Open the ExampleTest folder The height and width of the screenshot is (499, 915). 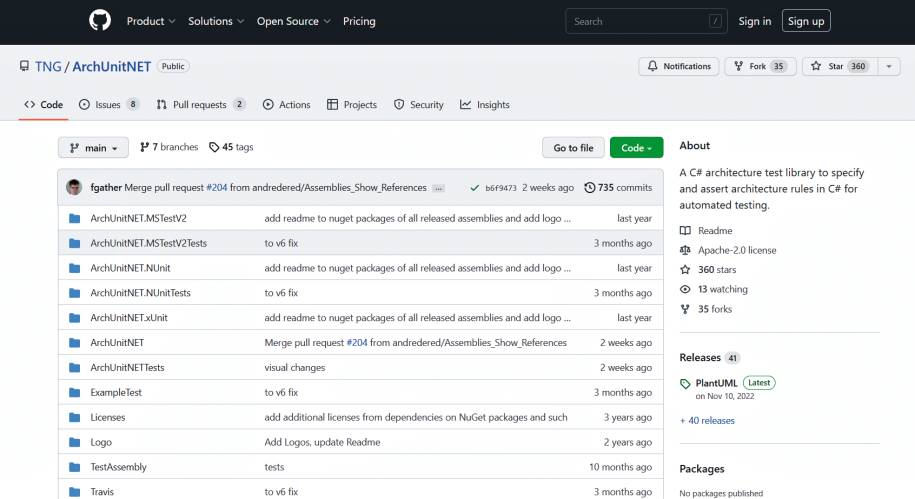(116, 392)
